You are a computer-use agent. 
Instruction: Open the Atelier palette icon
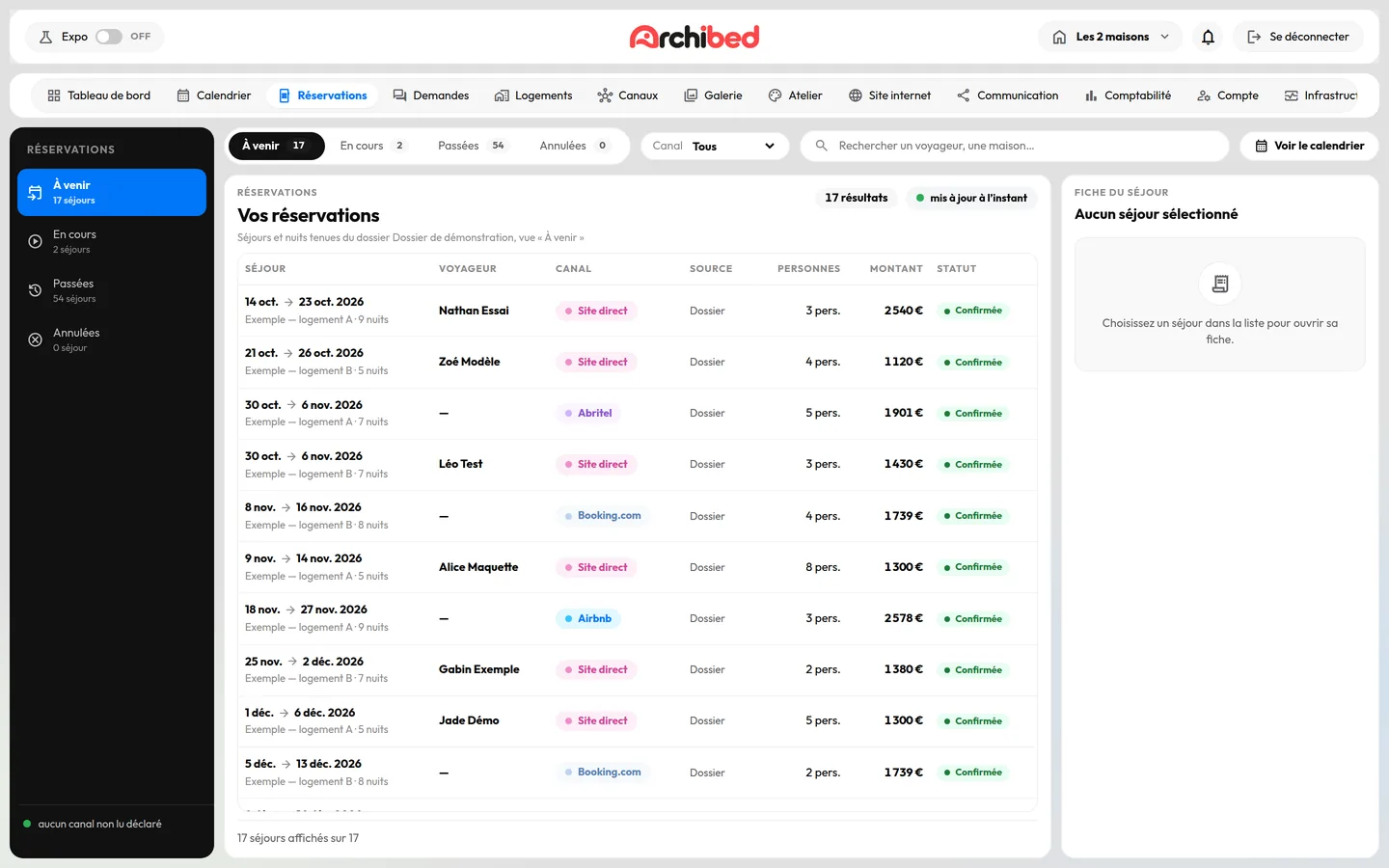click(775, 95)
